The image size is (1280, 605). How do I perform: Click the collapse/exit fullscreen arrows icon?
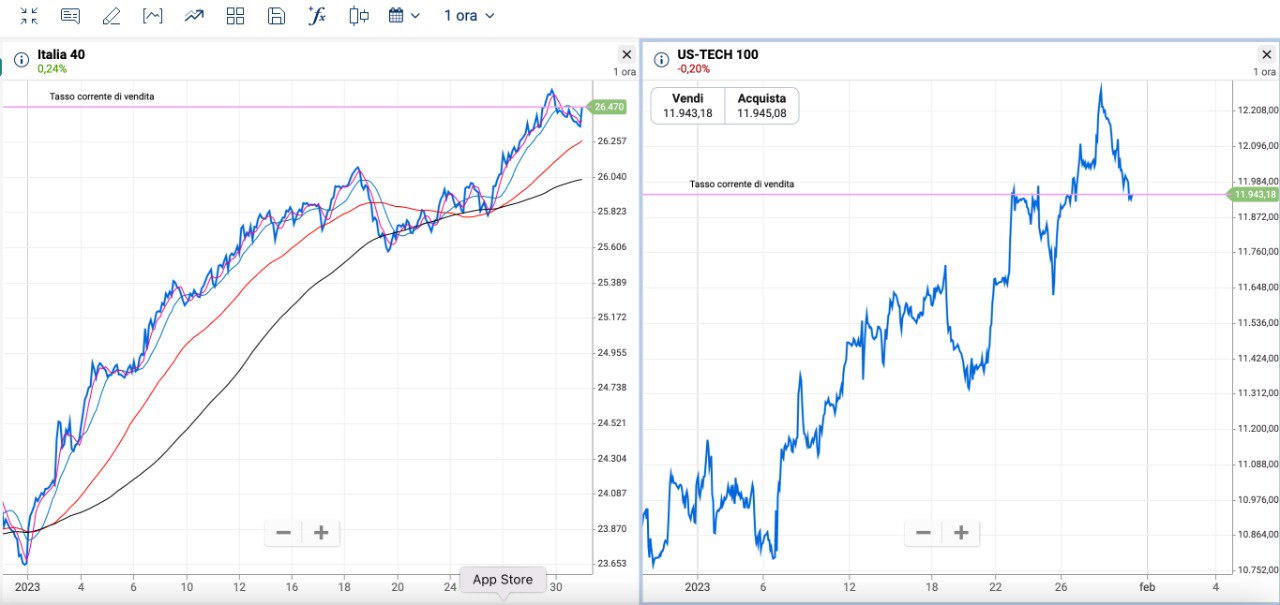click(x=29, y=16)
